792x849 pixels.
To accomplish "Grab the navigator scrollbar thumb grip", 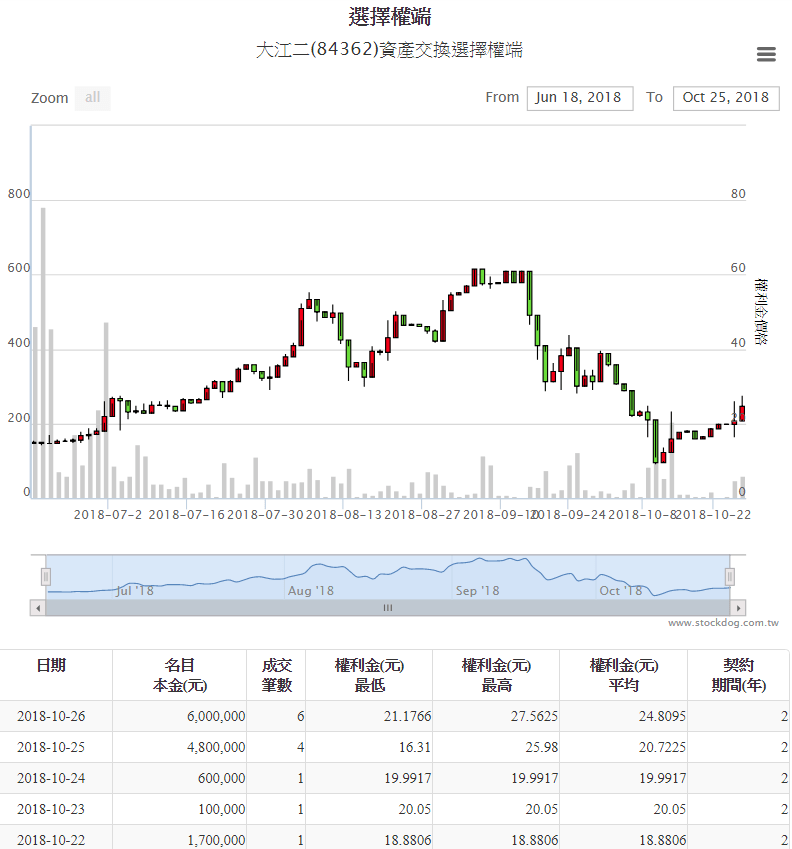I will pyautogui.click(x=388, y=607).
